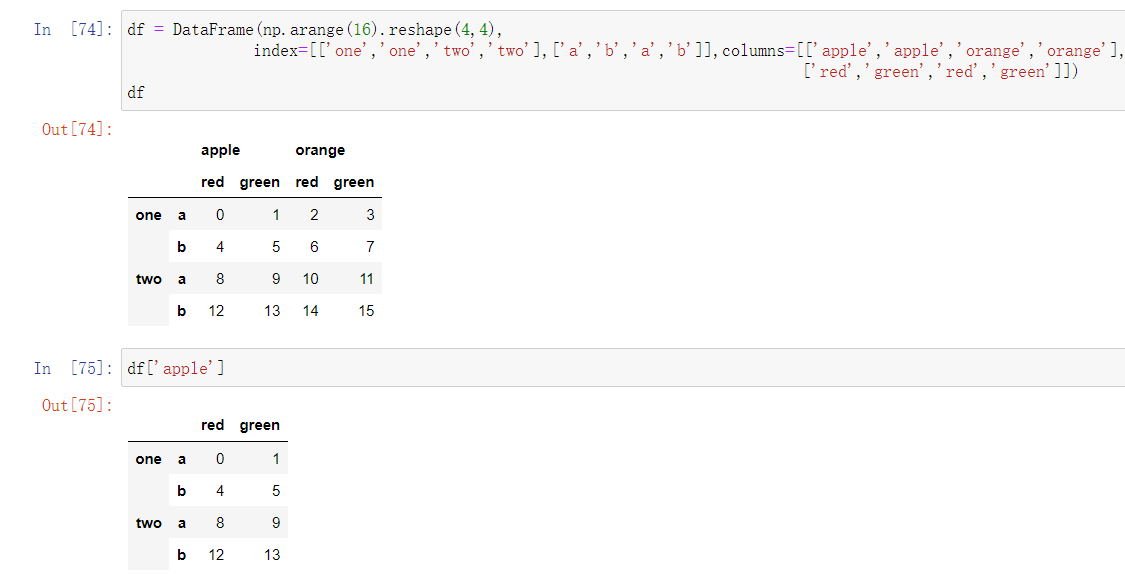Click the cell with value 6

[x=314, y=247]
